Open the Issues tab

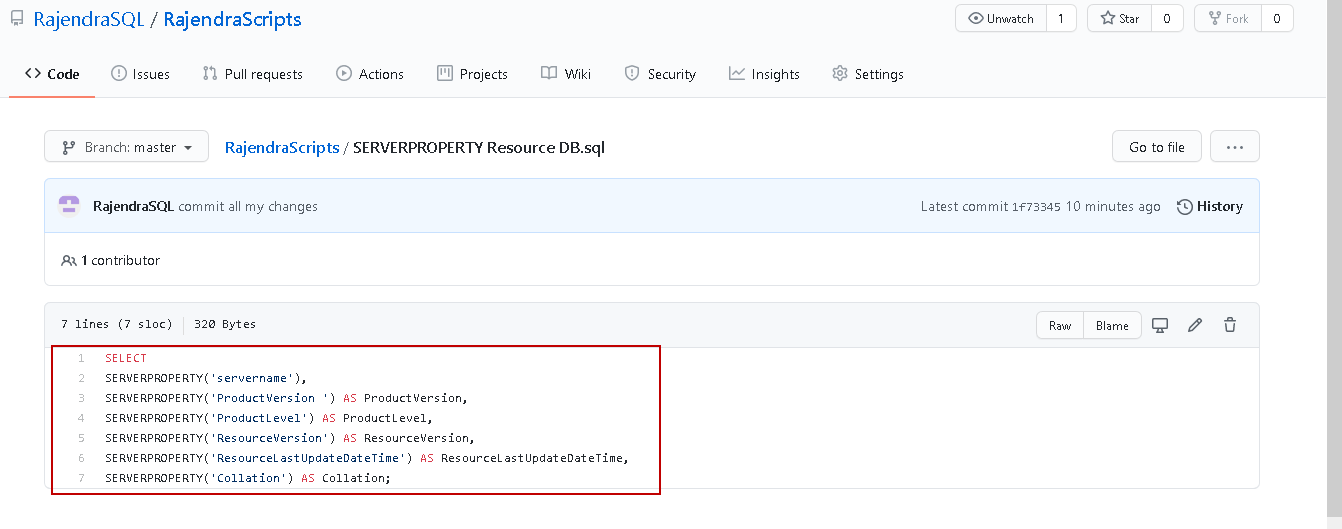point(140,74)
